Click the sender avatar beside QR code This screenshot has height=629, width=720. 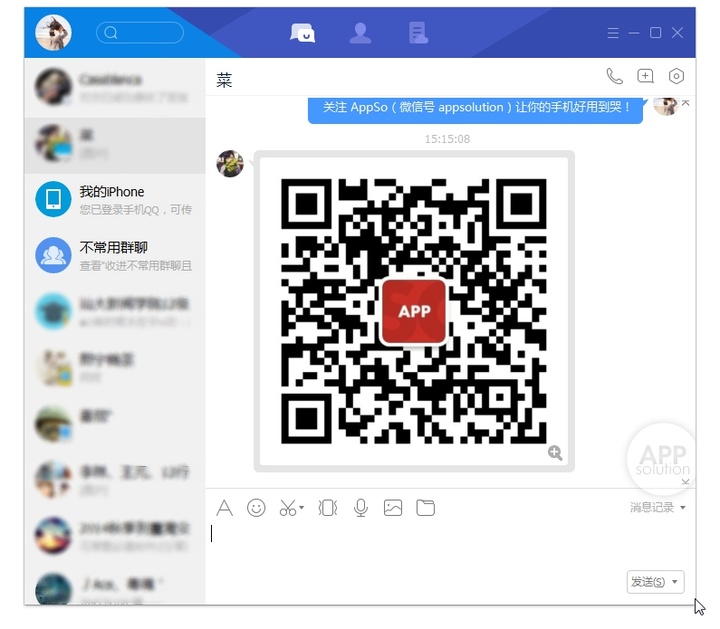click(230, 163)
